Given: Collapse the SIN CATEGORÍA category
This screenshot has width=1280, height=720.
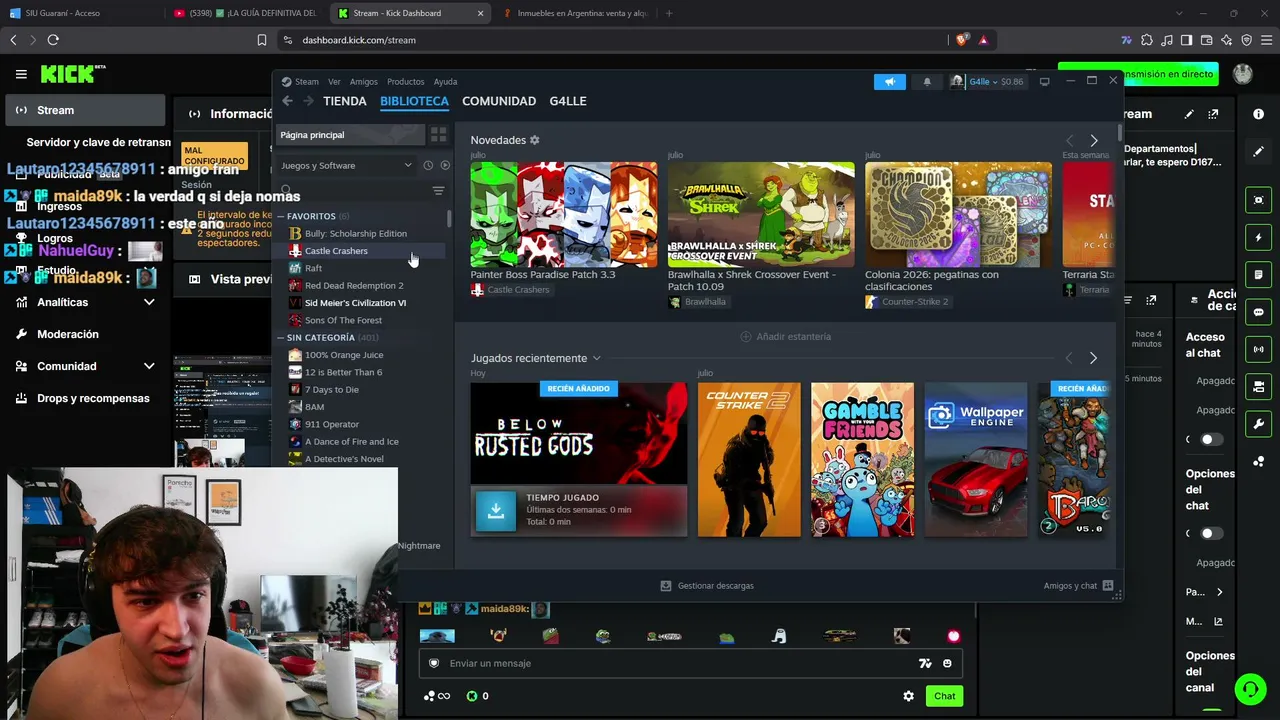Looking at the screenshot, I should pyautogui.click(x=281, y=338).
